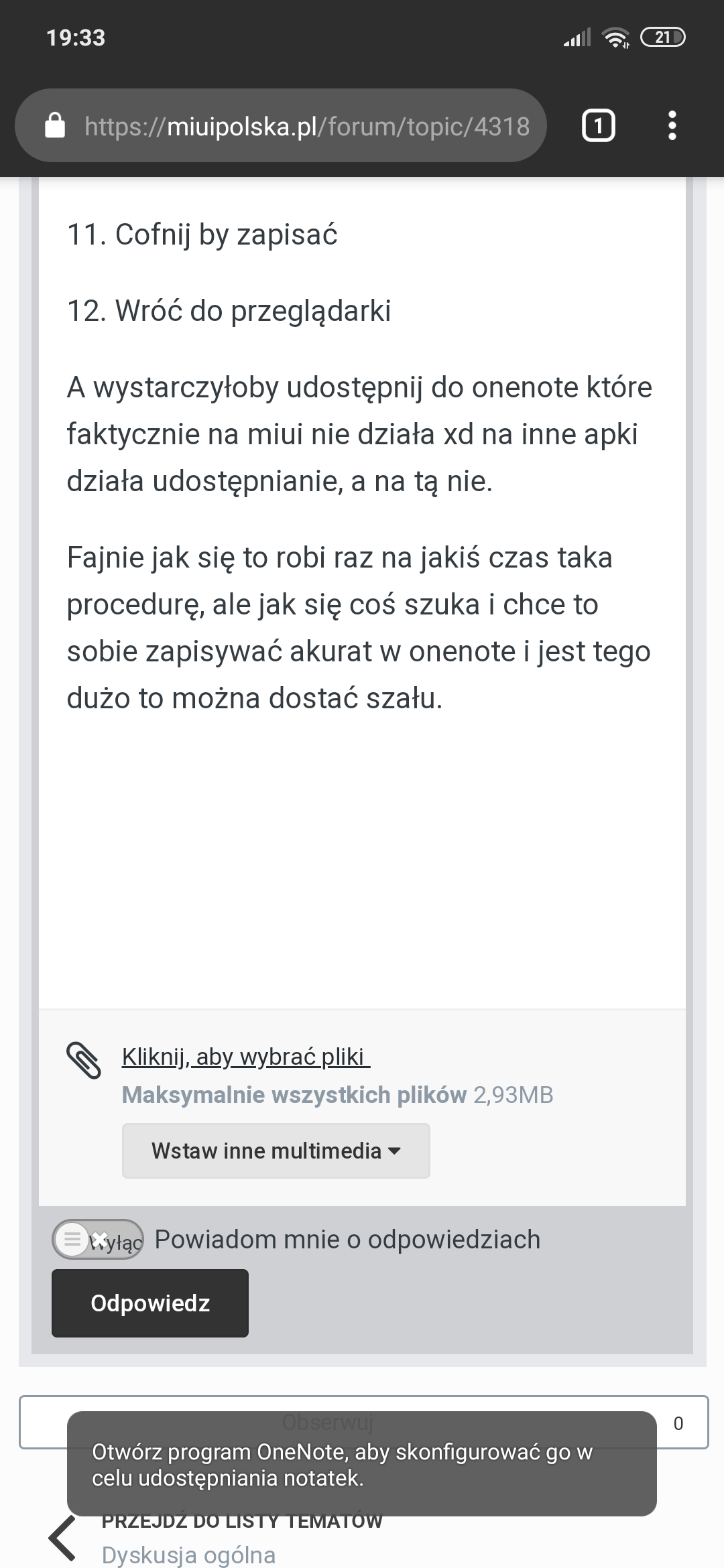Screen dimensions: 724x1568
Task: Expand the Wstaw inne multimedia dropdown
Action: 276,1151
